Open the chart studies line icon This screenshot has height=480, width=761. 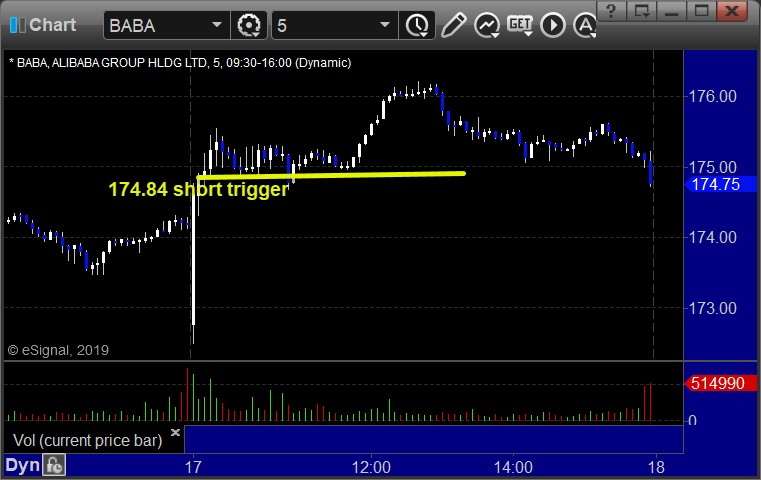(487, 25)
